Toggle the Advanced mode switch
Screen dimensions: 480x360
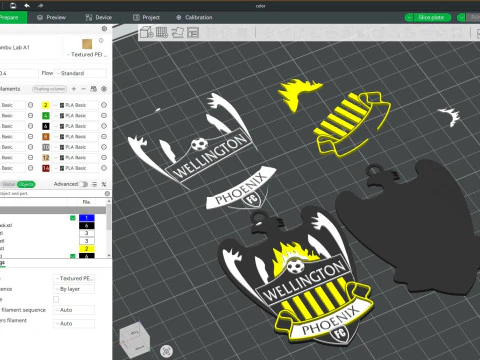pyautogui.click(x=84, y=184)
